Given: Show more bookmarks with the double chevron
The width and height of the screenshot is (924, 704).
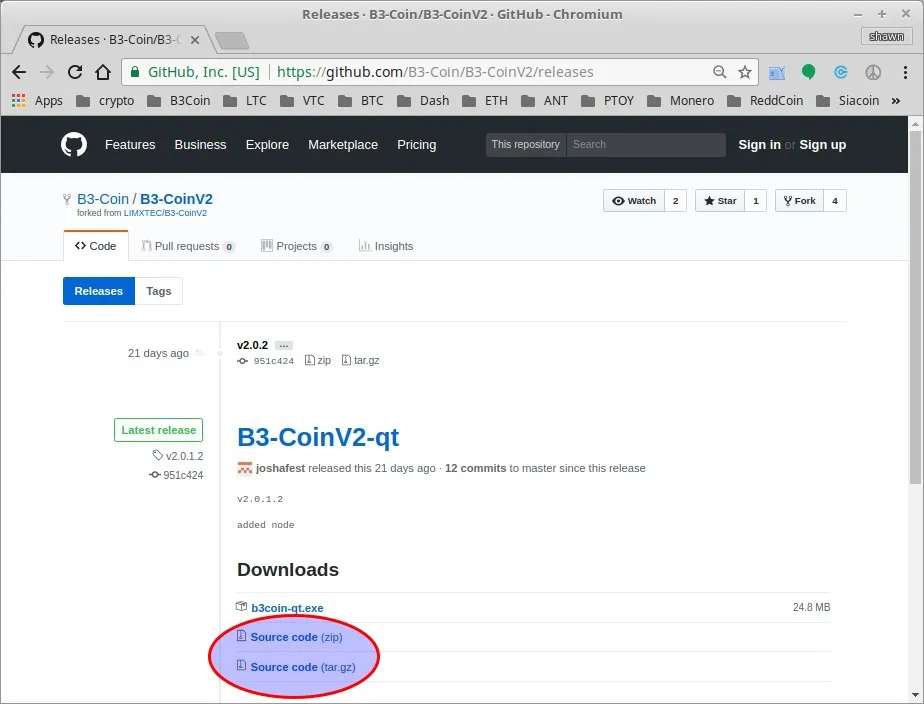Looking at the screenshot, I should 896,101.
